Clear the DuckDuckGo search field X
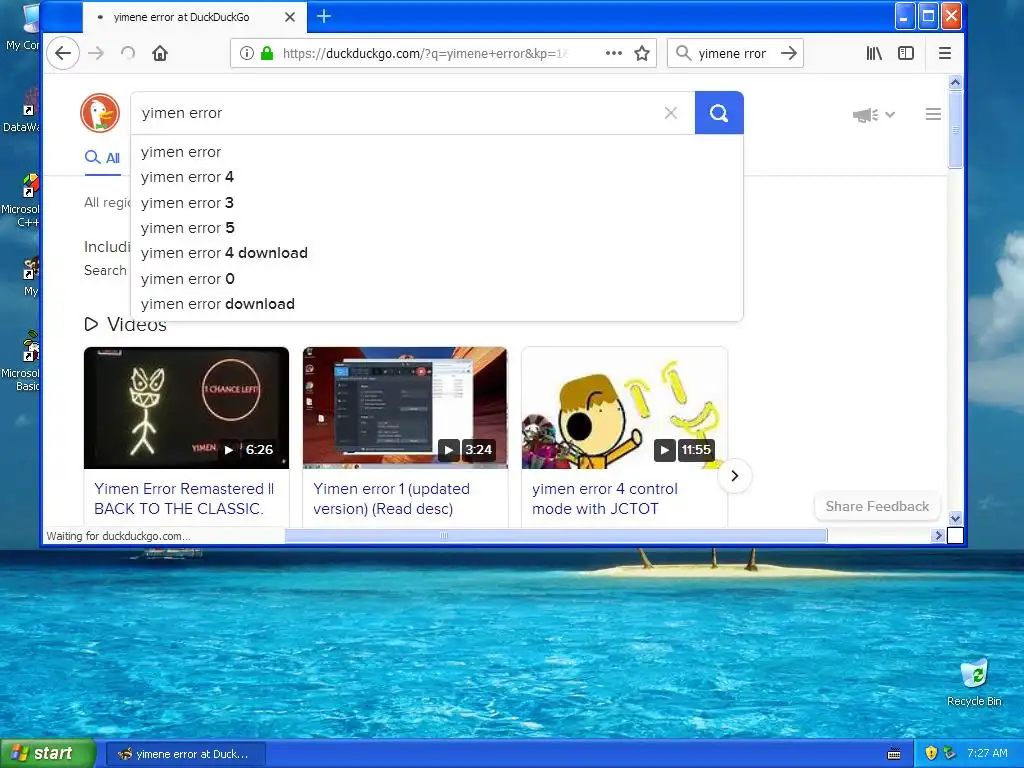This screenshot has height=768, width=1024. [x=671, y=113]
